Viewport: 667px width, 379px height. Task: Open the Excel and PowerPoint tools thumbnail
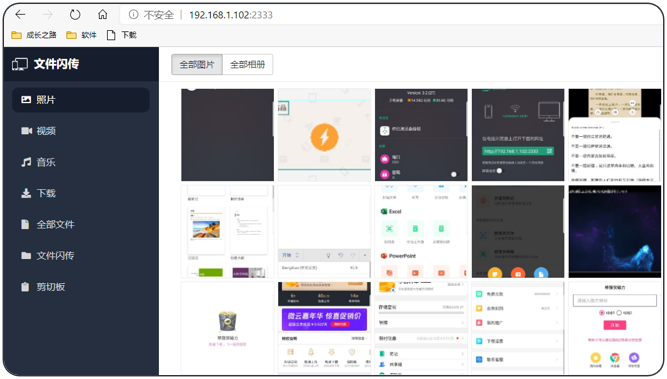[421, 231]
